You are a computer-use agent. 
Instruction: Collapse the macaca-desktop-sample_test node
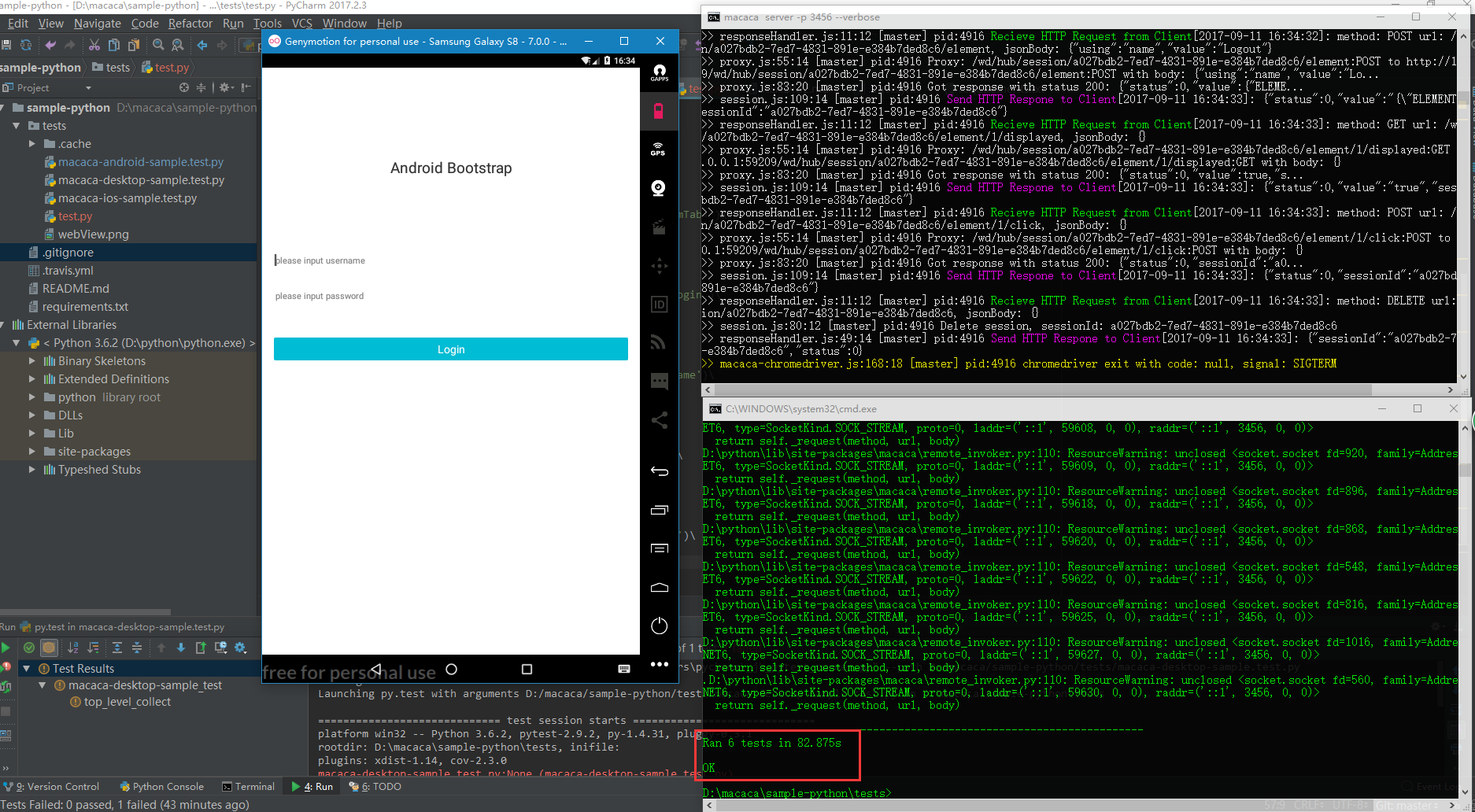[x=43, y=685]
